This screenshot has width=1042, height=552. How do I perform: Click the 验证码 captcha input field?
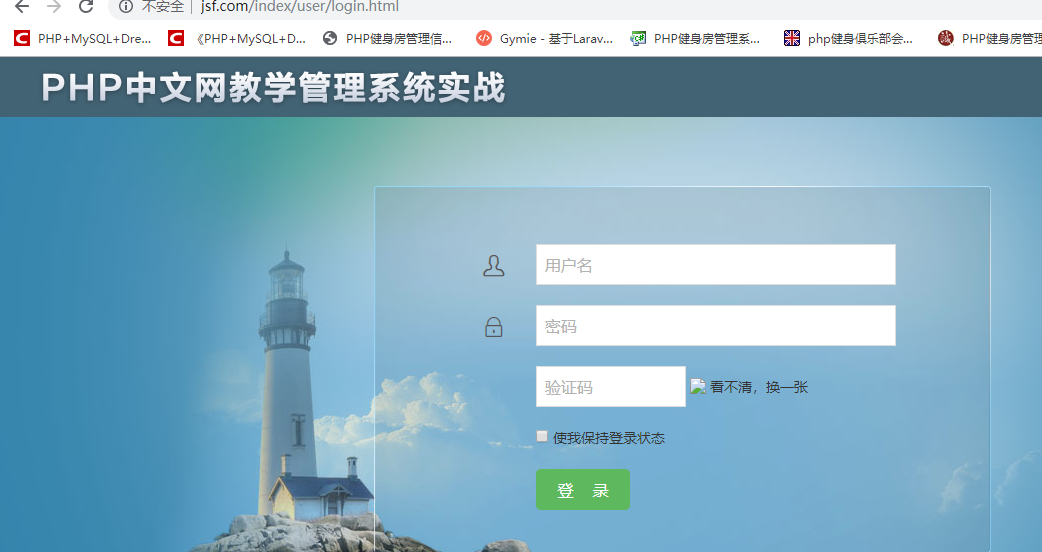(611, 387)
